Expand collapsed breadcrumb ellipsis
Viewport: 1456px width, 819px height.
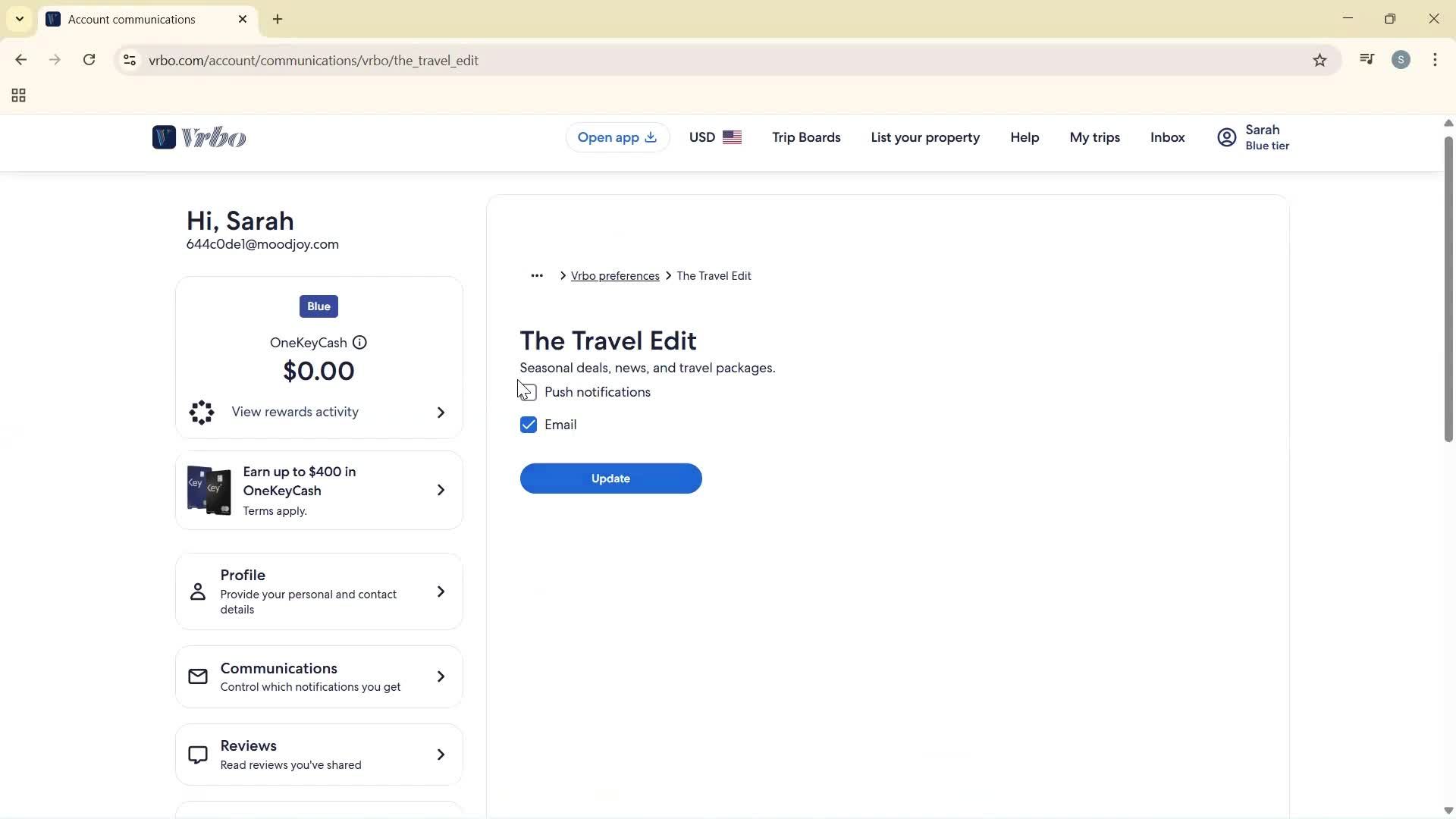click(537, 276)
